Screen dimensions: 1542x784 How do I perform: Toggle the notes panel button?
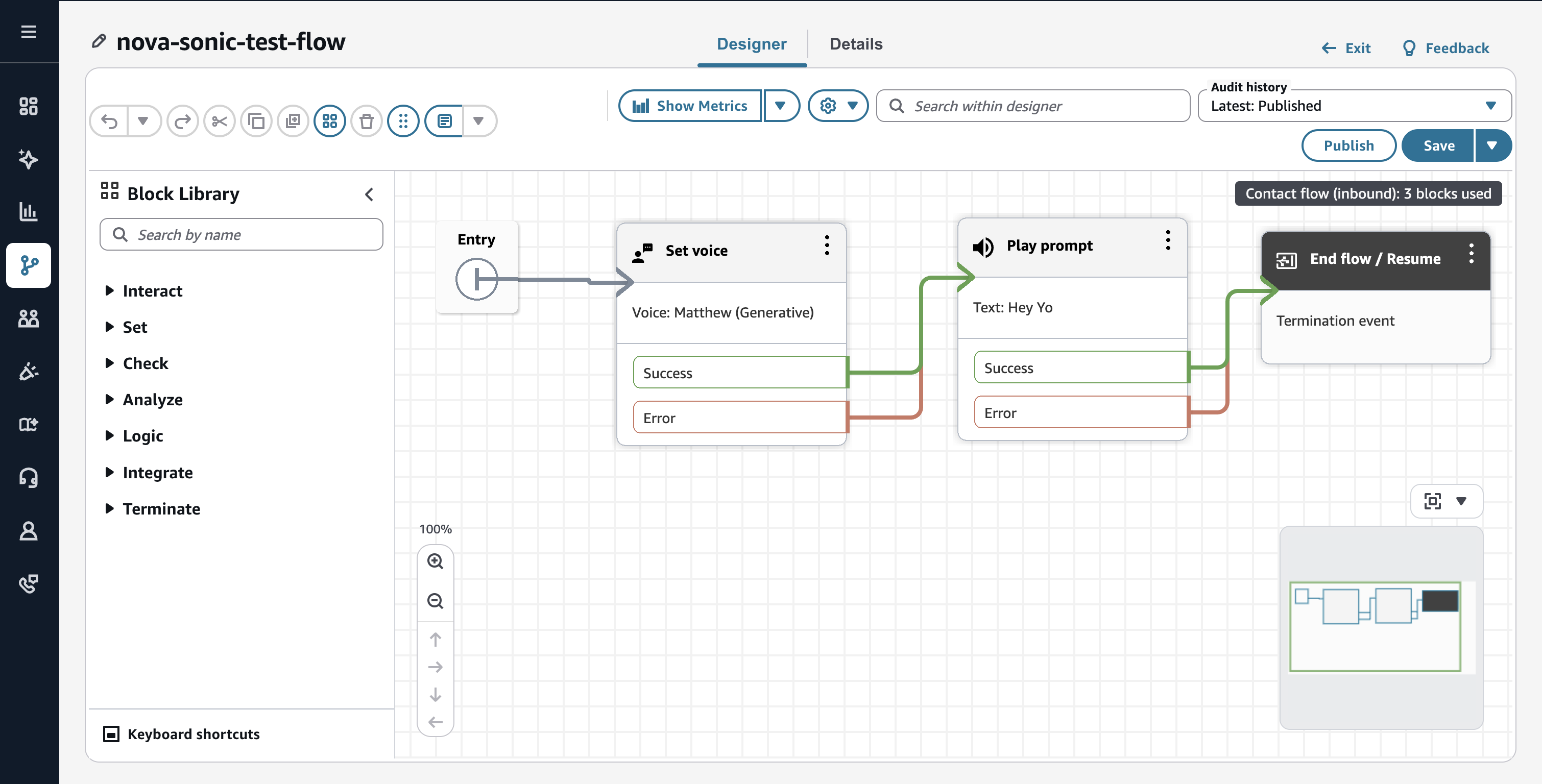(444, 121)
